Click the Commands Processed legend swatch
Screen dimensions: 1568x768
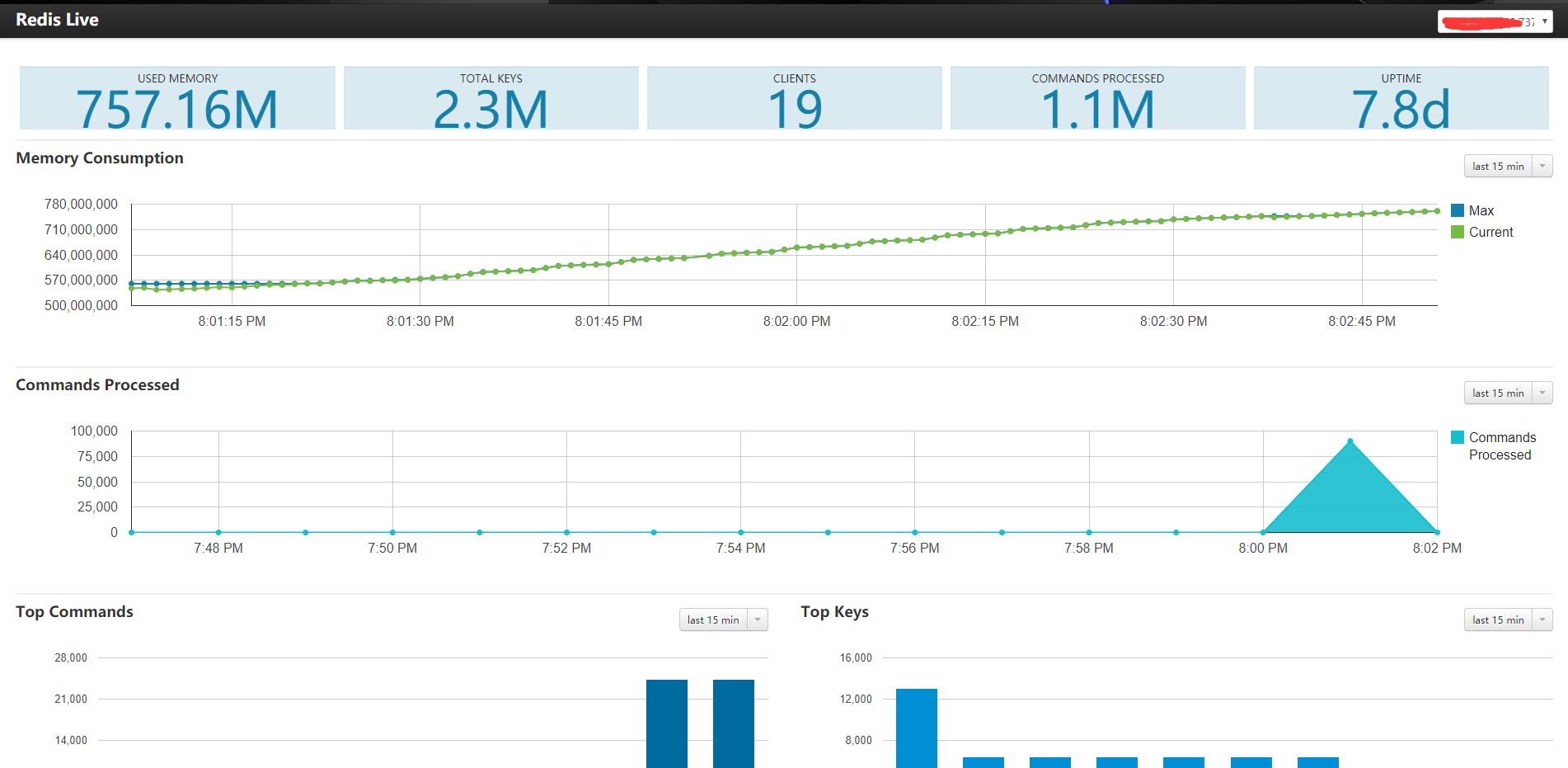tap(1458, 437)
